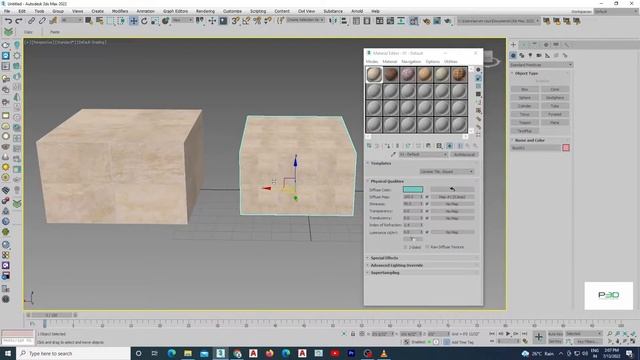Open the material name dropdown '01 - Default'
Screen dimensions: 640x360
click(x=423, y=154)
